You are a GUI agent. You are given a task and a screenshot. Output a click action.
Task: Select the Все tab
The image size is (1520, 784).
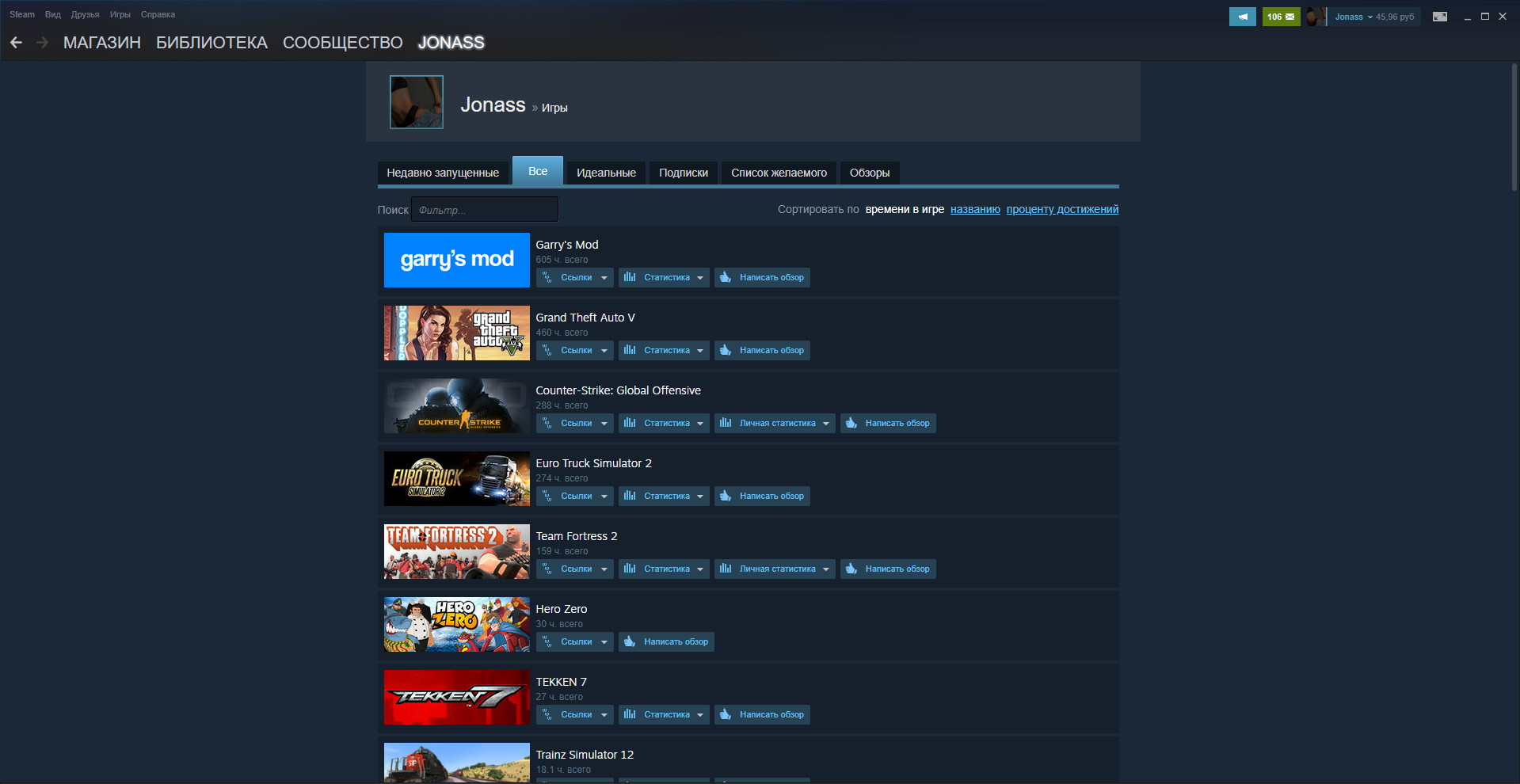coord(538,171)
